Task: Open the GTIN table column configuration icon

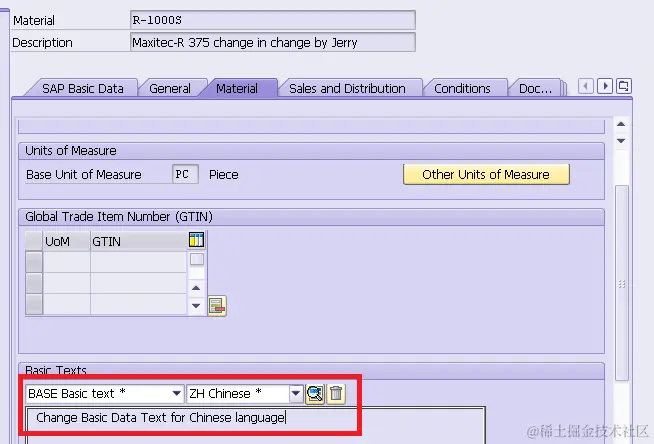Action: coord(196,240)
